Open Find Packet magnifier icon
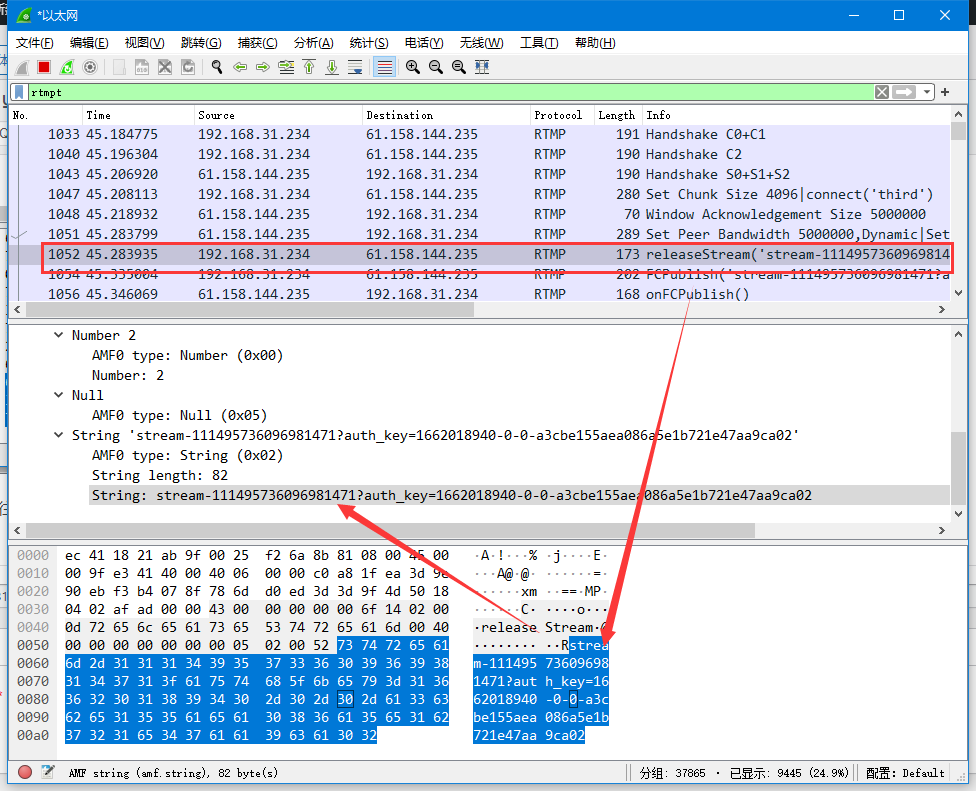Viewport: 976px width, 791px height. pyautogui.click(x=217, y=67)
